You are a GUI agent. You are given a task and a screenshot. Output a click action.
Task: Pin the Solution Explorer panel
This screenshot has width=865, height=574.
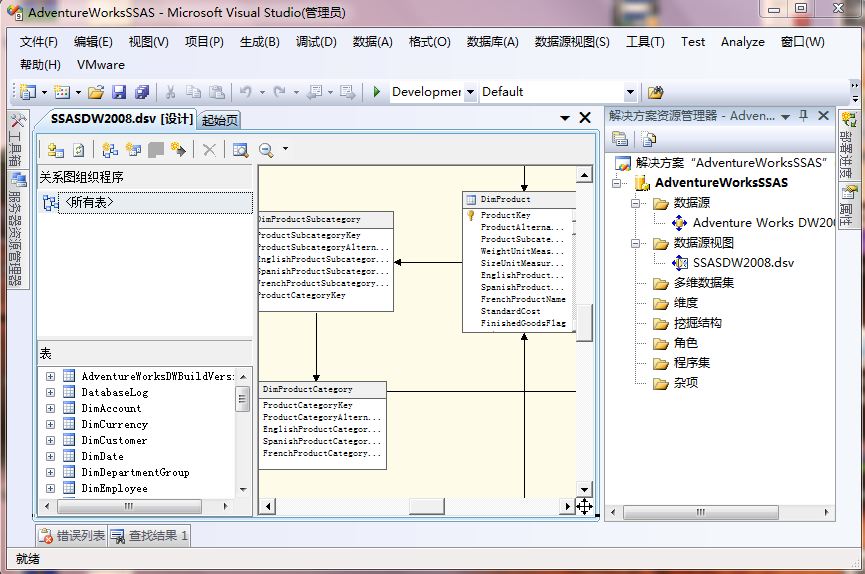coord(804,115)
